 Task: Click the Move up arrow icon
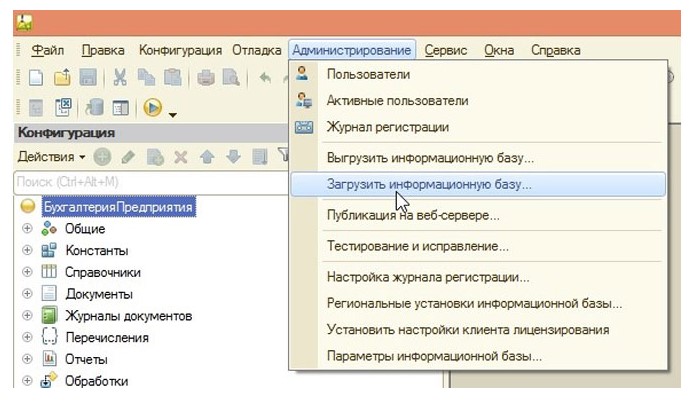[207, 157]
